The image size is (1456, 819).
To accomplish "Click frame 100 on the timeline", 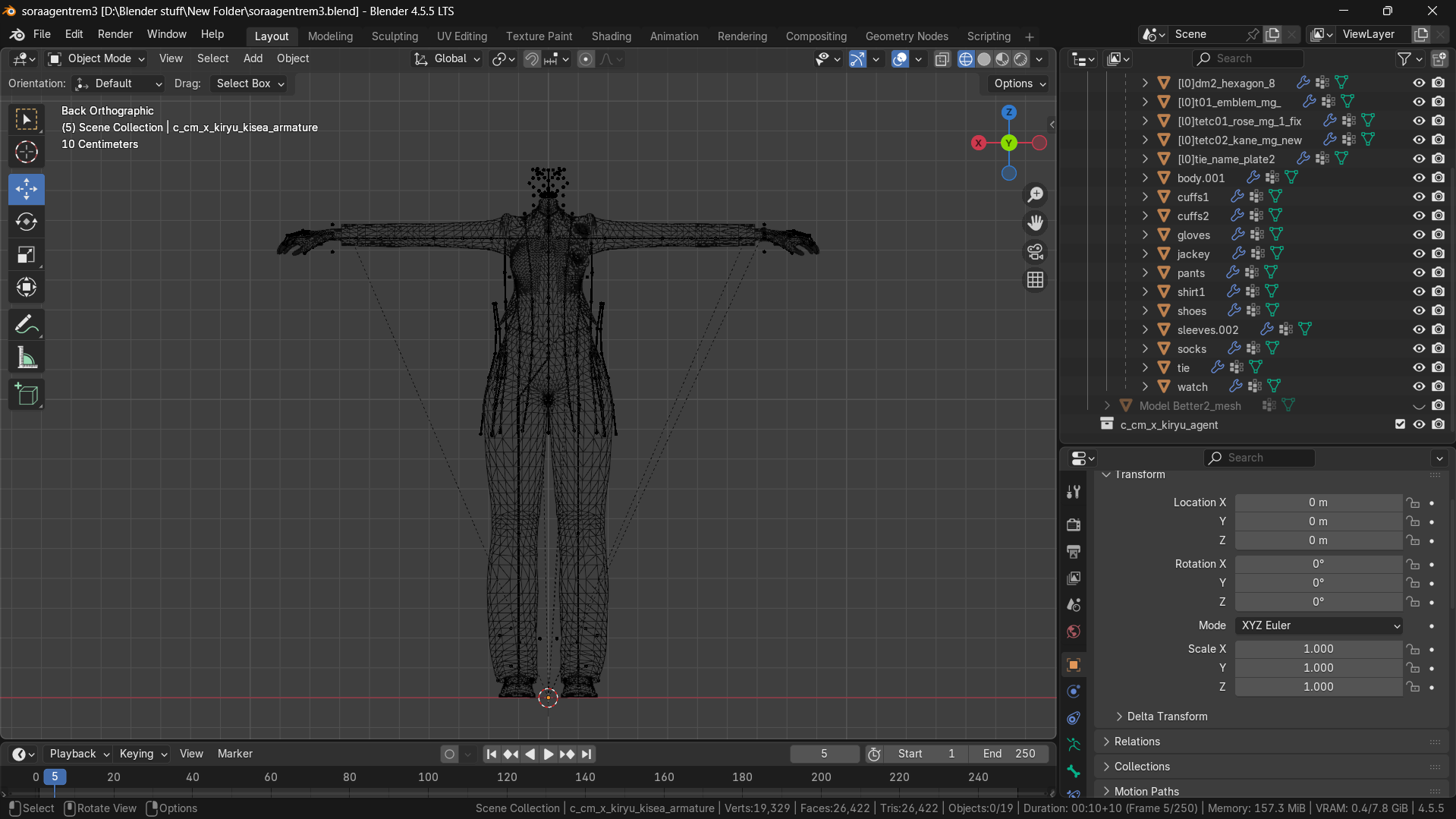I will 428,777.
